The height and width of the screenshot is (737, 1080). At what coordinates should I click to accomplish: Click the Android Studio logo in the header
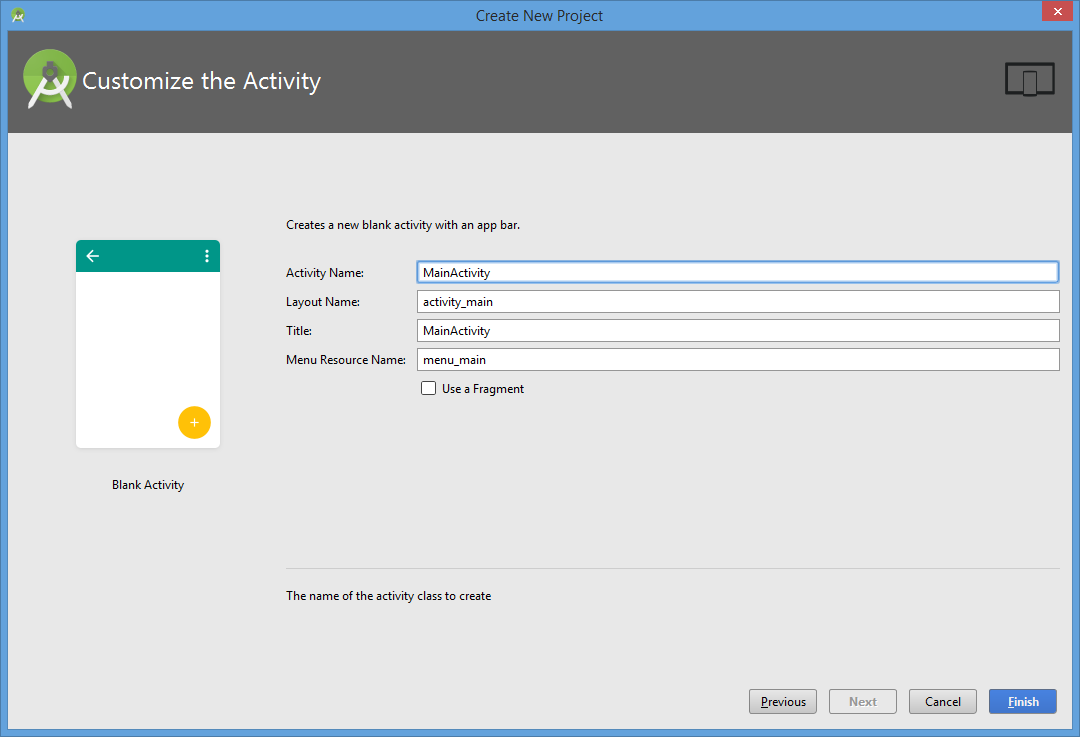pyautogui.click(x=50, y=79)
